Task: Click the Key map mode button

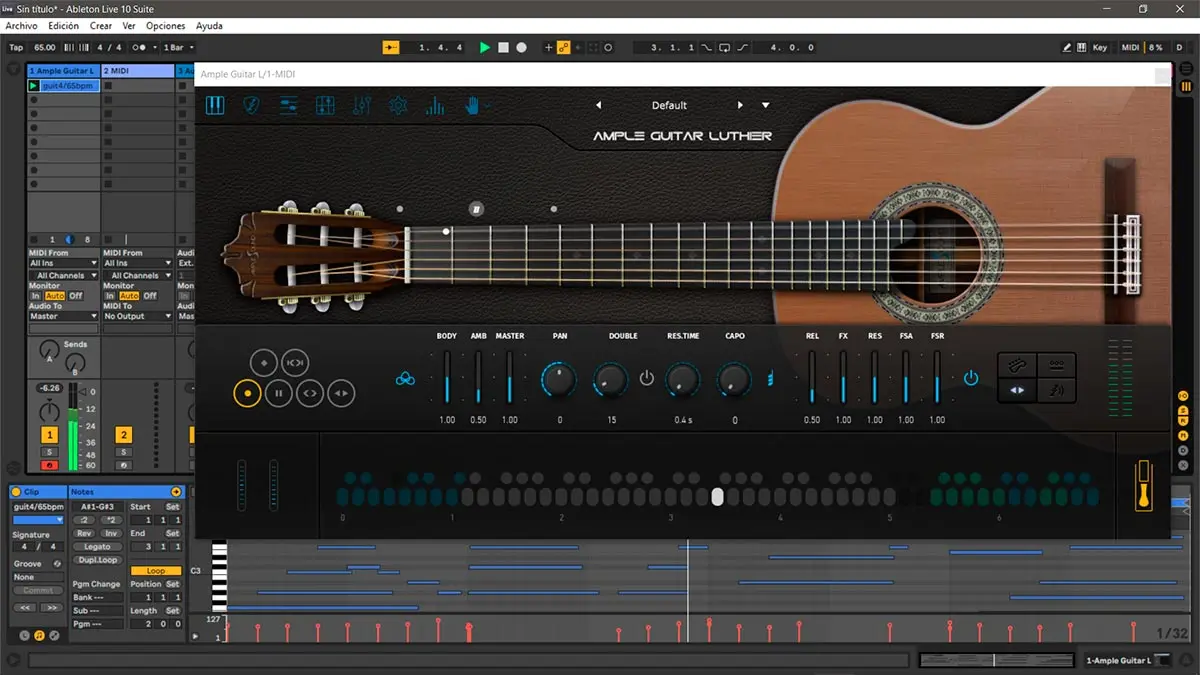Action: pos(1100,47)
